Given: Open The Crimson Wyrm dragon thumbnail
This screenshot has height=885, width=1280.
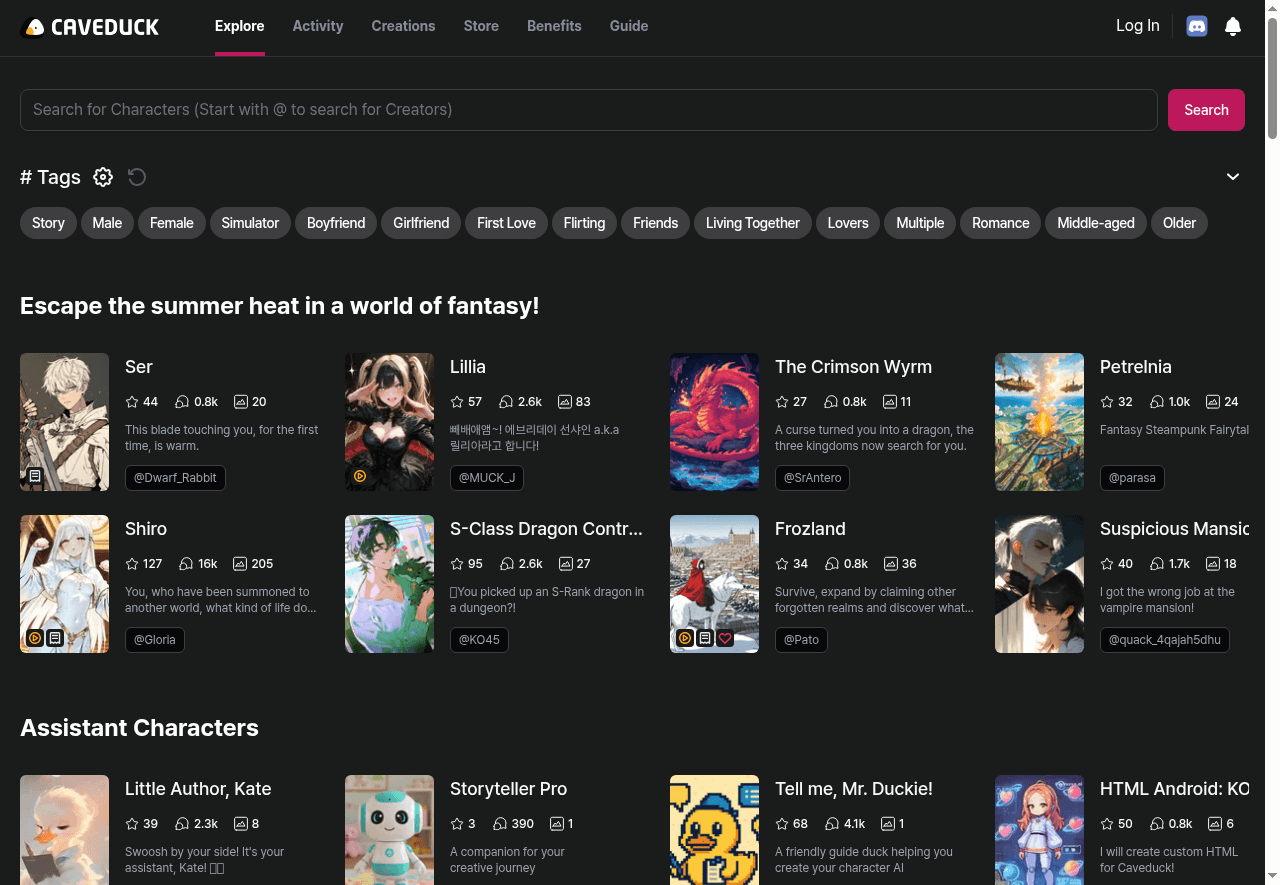Looking at the screenshot, I should click(714, 422).
